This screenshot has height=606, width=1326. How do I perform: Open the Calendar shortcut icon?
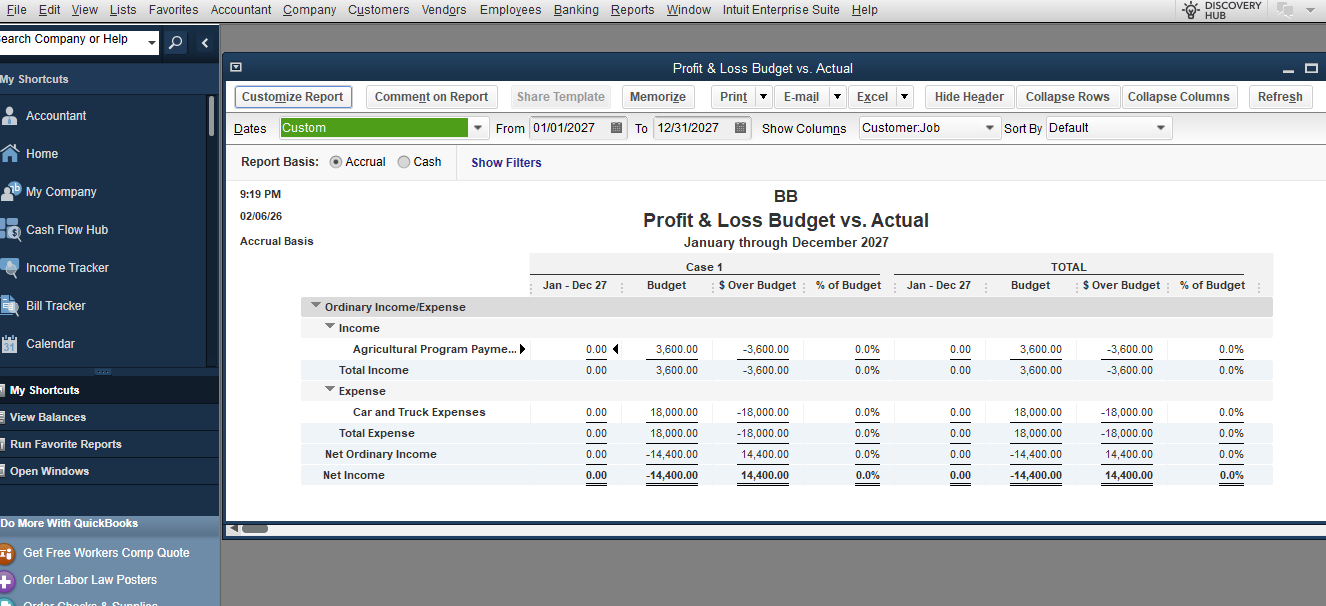point(10,344)
